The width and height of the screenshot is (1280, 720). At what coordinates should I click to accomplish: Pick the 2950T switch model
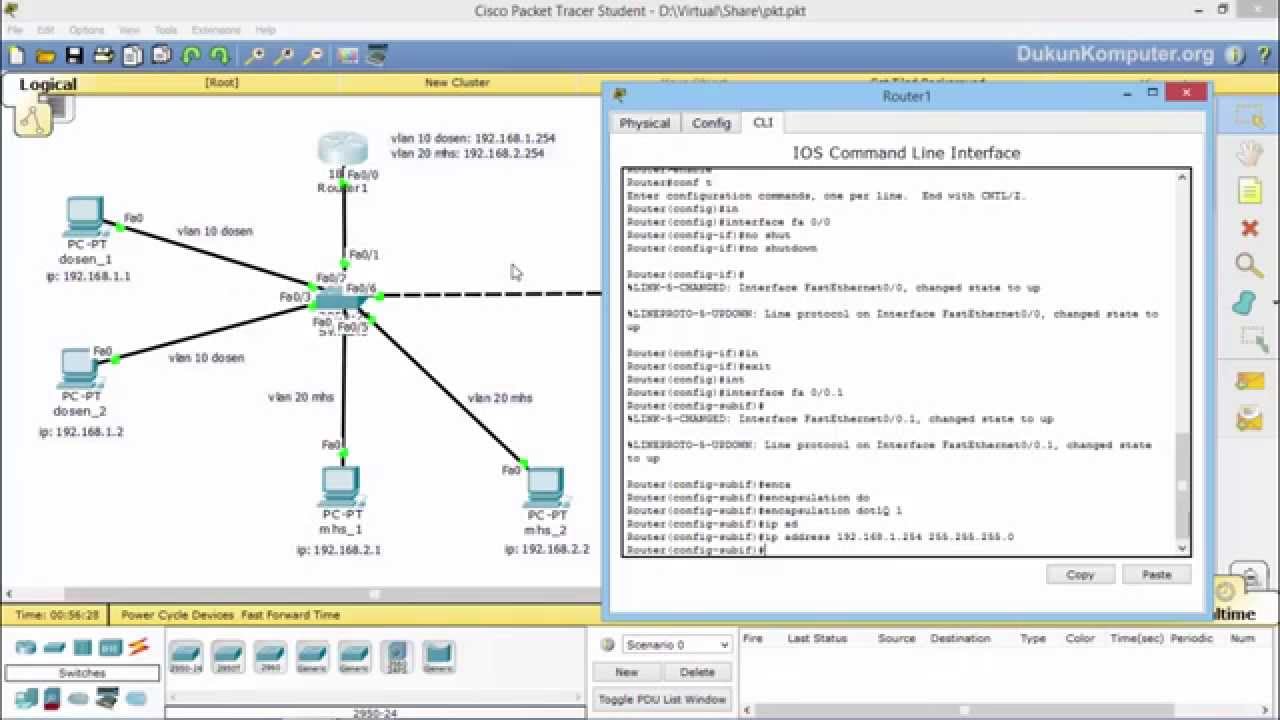click(x=228, y=657)
